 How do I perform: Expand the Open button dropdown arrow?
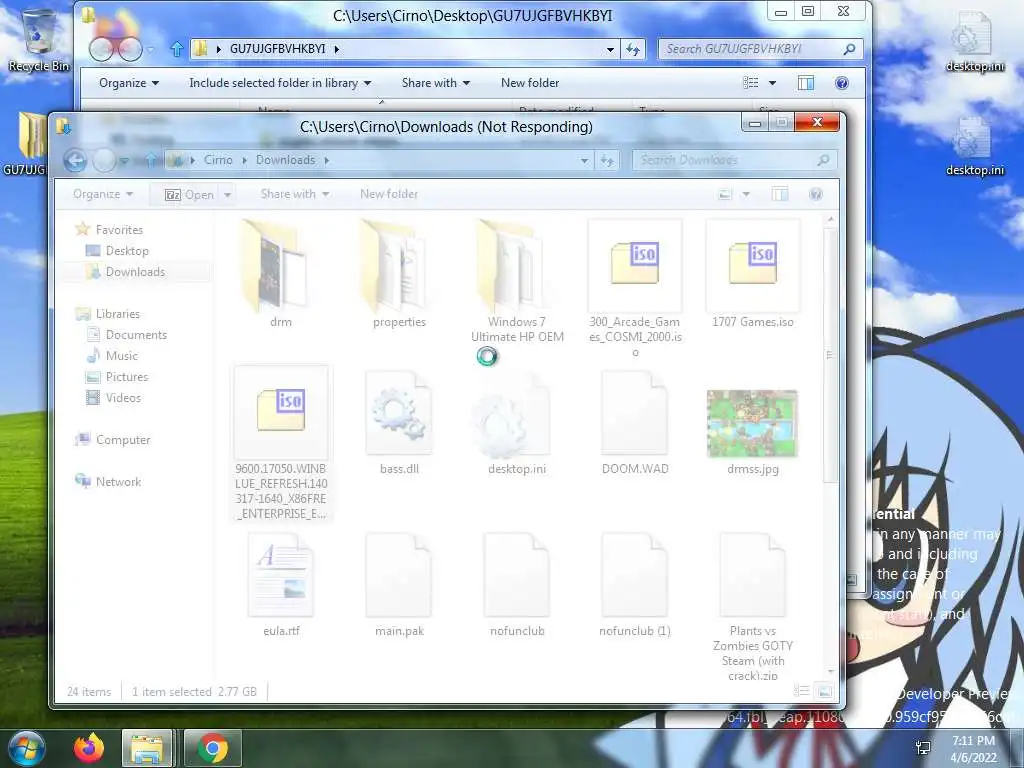coord(227,195)
